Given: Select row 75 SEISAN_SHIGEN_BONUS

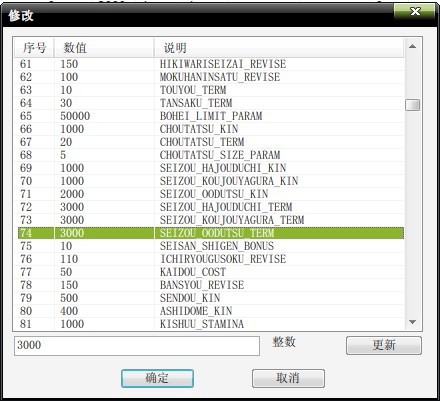Looking at the screenshot, I should point(211,246).
